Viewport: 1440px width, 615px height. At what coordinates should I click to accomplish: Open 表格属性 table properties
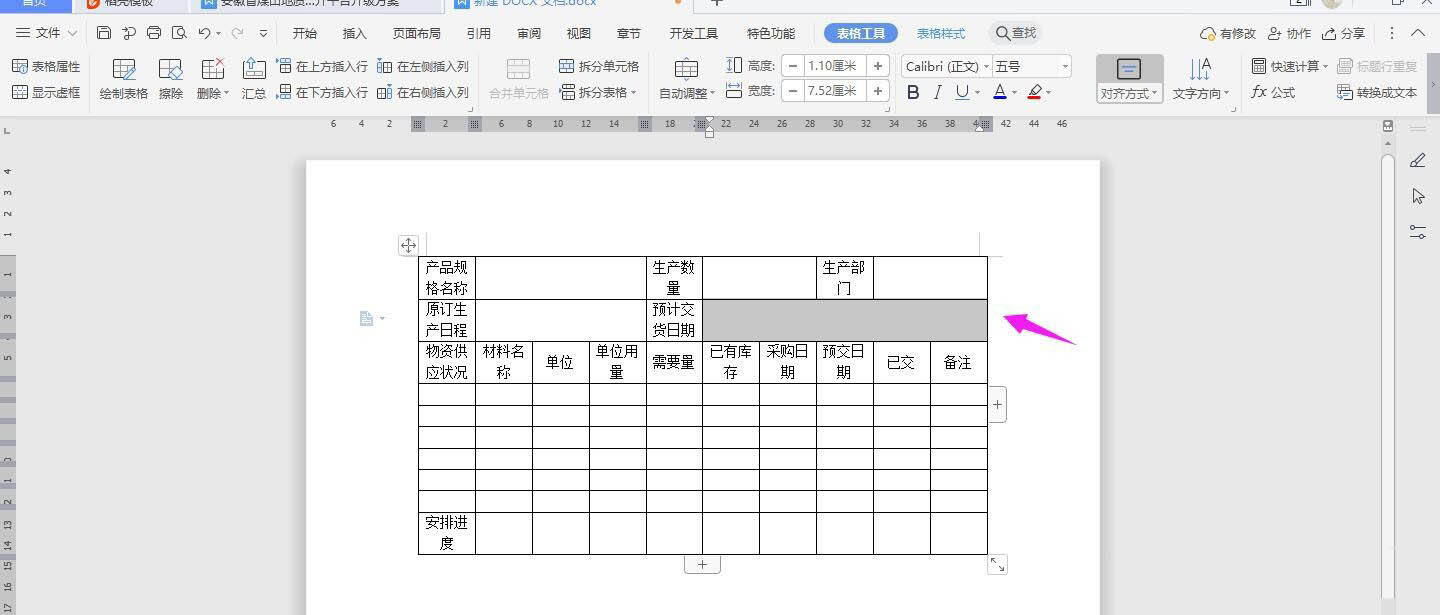coord(46,66)
